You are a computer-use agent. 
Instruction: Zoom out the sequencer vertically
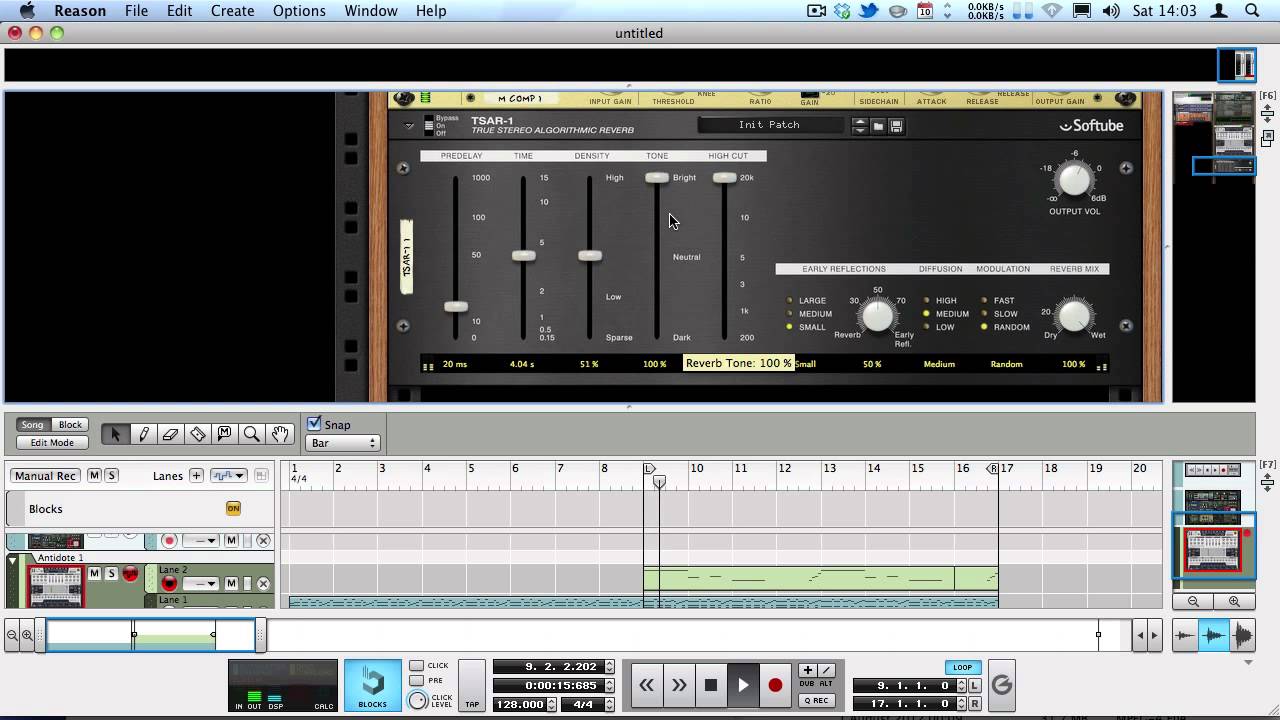(1193, 601)
